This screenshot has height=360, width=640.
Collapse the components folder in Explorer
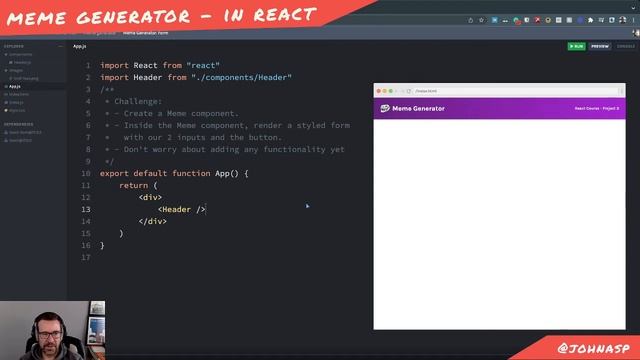(x=18, y=54)
